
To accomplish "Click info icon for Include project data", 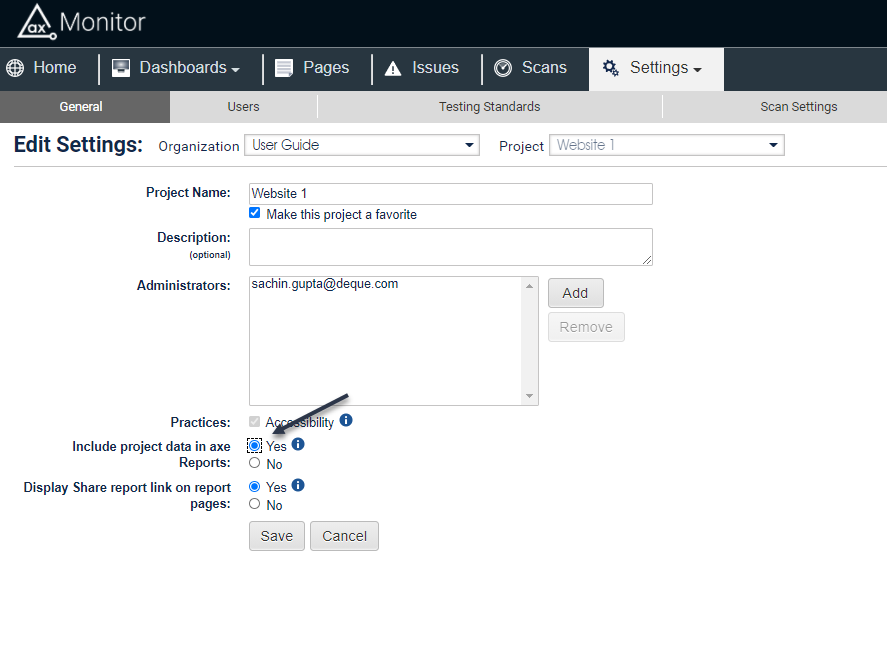I will pos(298,445).
